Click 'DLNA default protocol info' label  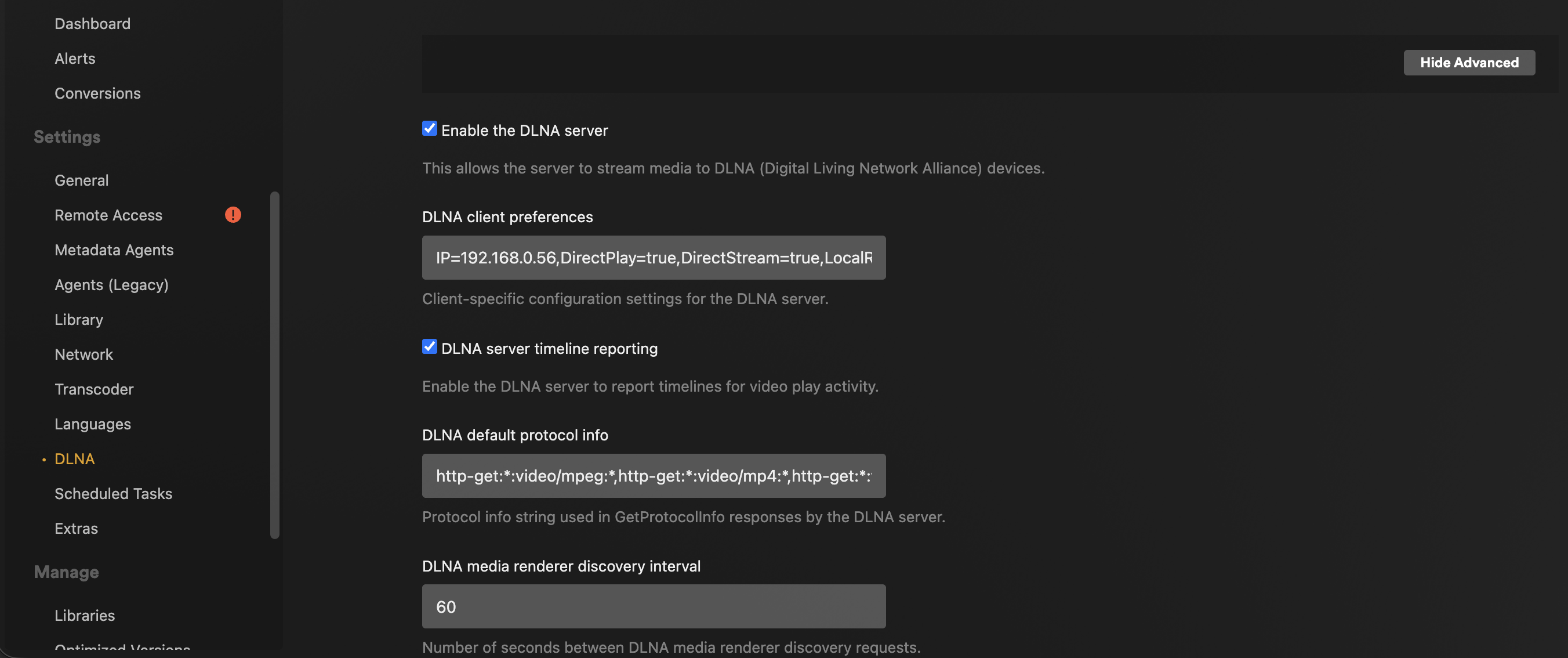click(x=515, y=435)
